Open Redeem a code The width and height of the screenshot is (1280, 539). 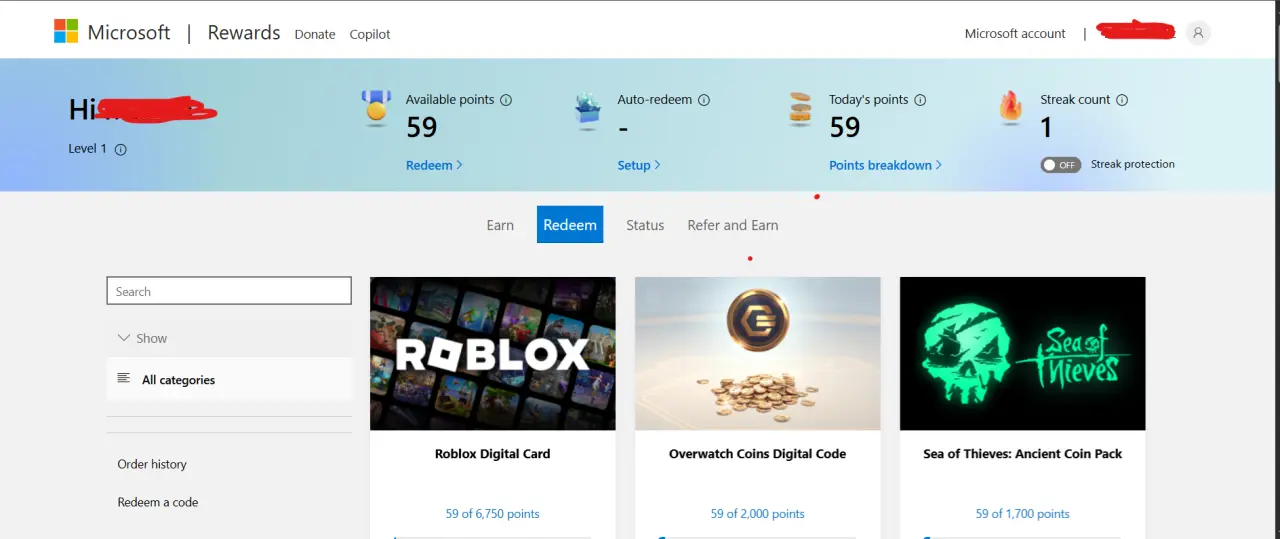[158, 502]
